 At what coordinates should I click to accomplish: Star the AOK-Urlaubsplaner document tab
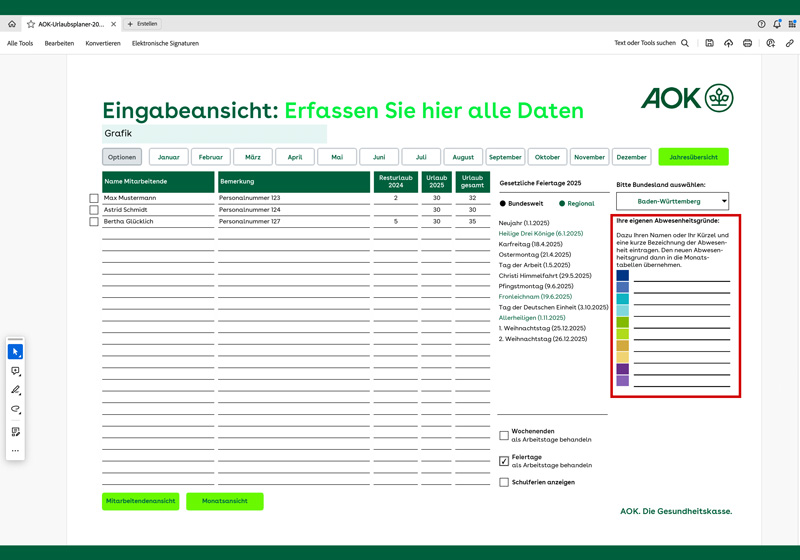click(x=31, y=24)
